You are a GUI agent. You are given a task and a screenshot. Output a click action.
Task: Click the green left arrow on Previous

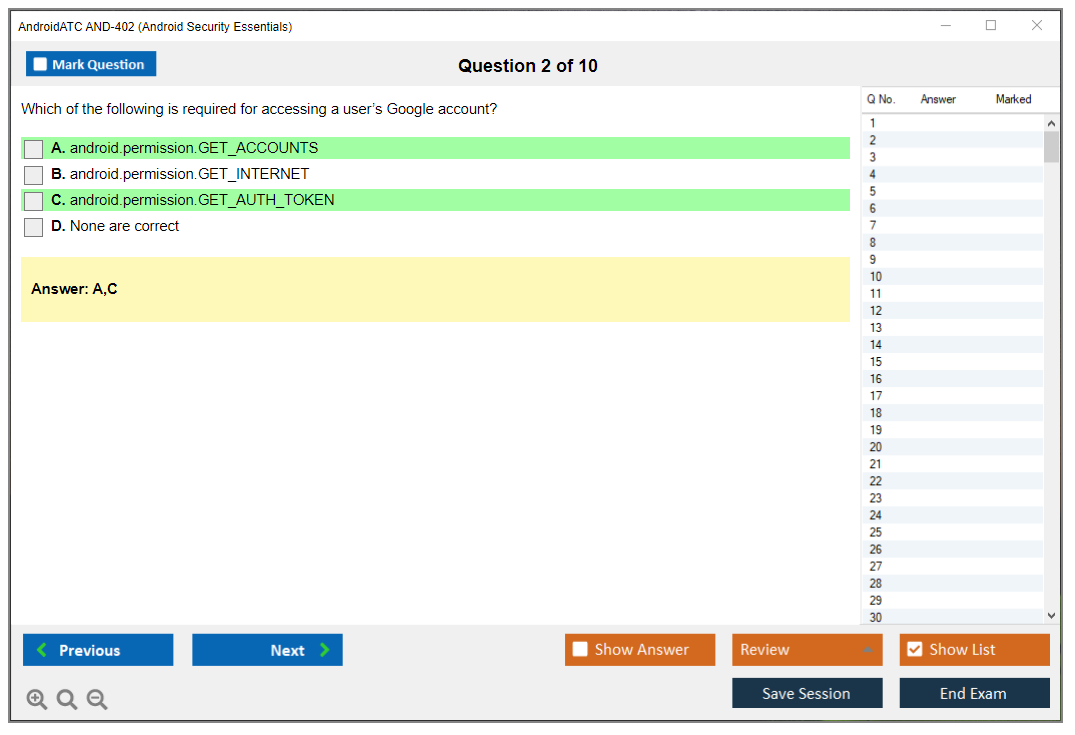[42, 650]
